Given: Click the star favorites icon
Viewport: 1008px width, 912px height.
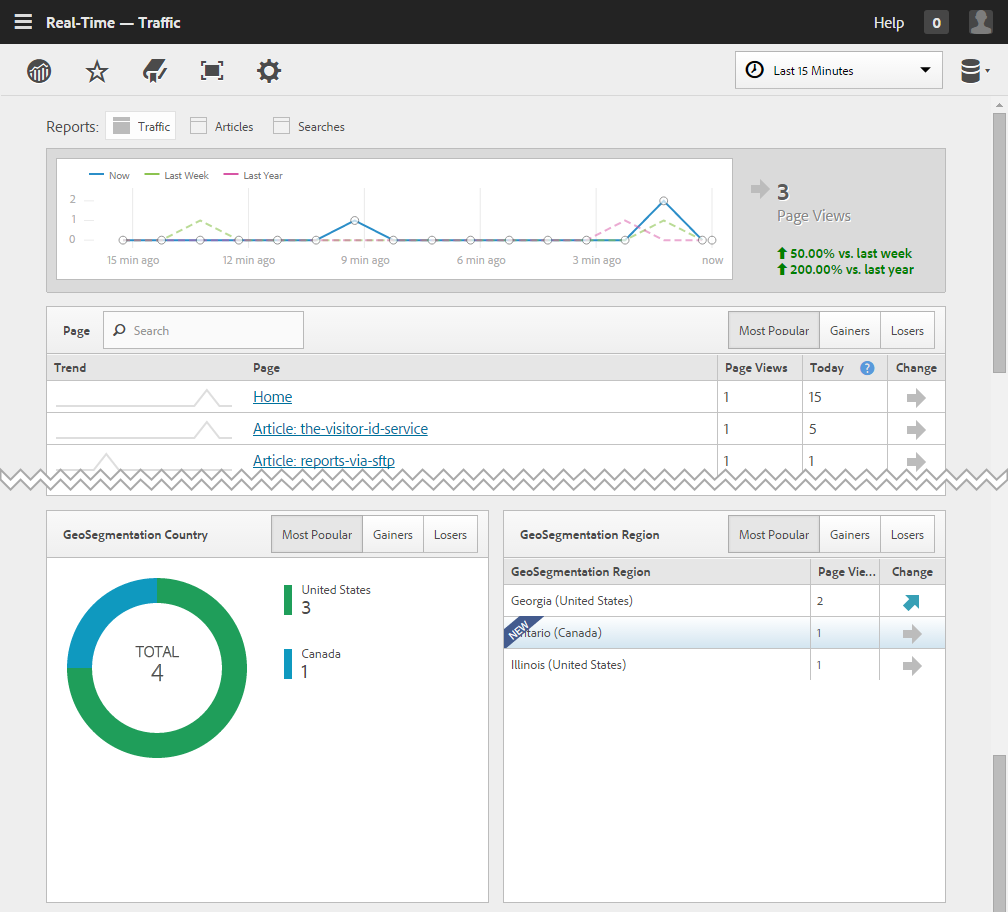Looking at the screenshot, I should (x=96, y=71).
